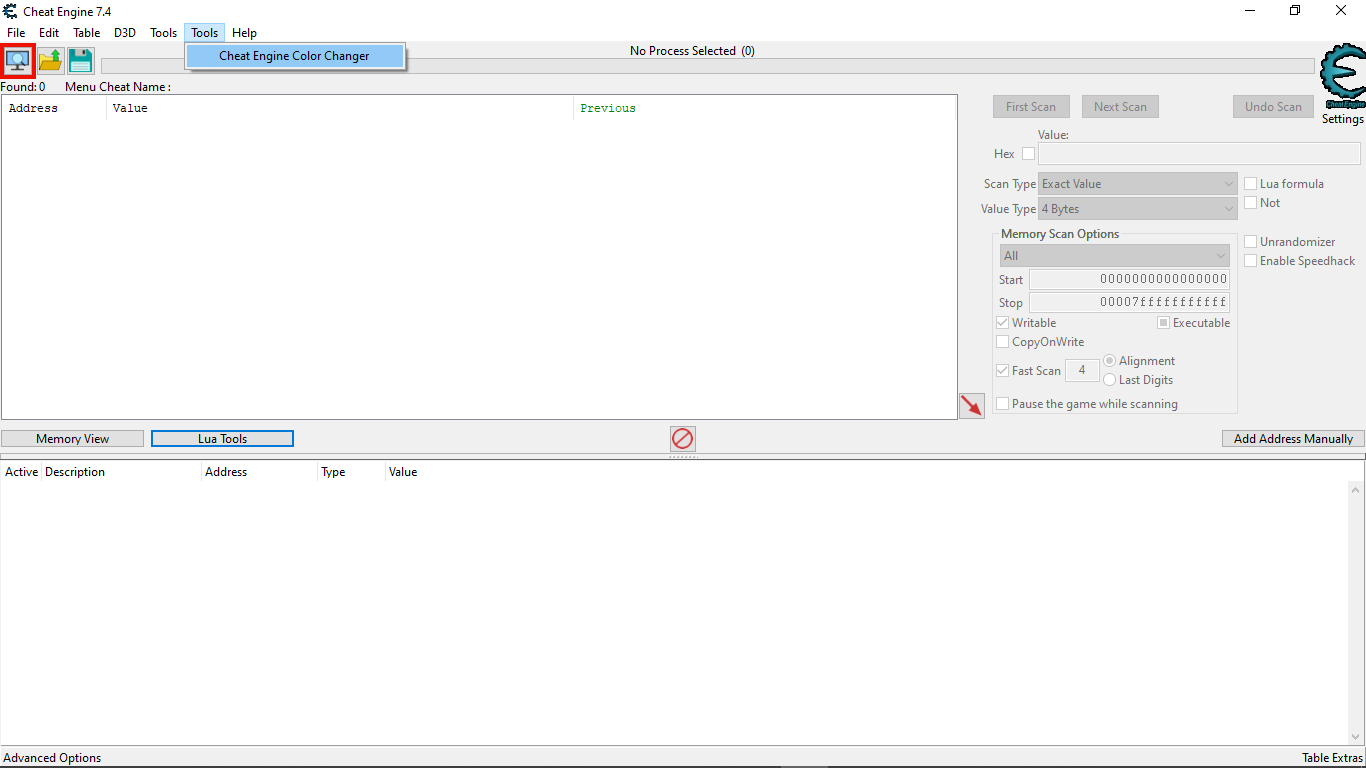This screenshot has width=1366, height=768.
Task: Click the Fast Scan alignment value field
Action: pyautogui.click(x=1082, y=370)
